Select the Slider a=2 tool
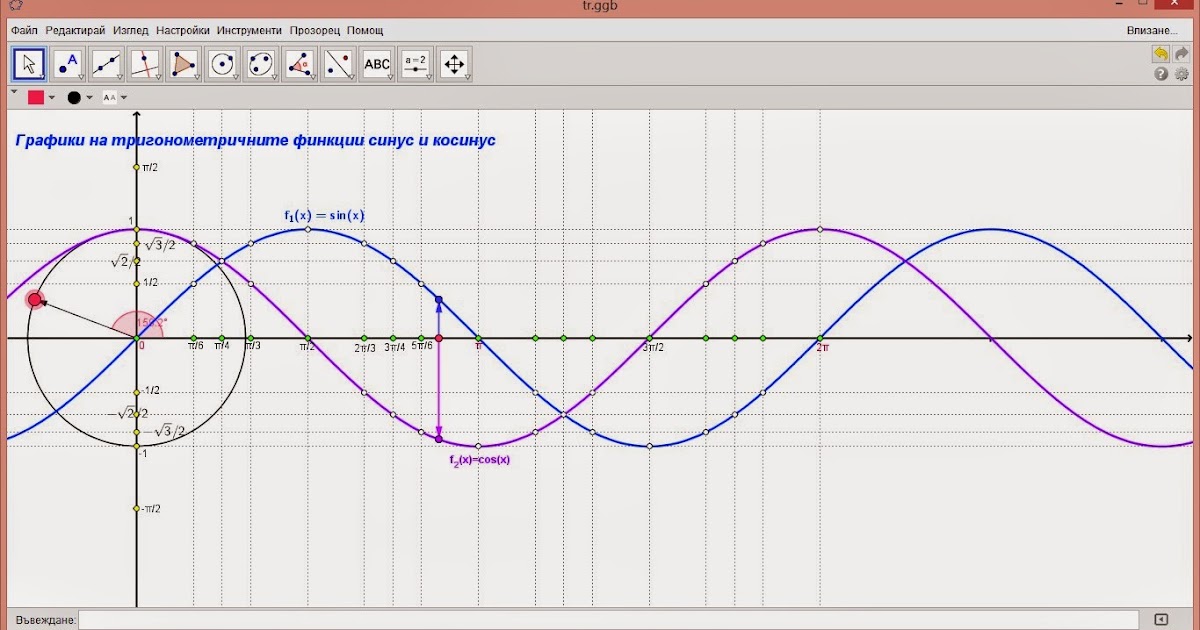This screenshot has height=630, width=1200. [415, 64]
